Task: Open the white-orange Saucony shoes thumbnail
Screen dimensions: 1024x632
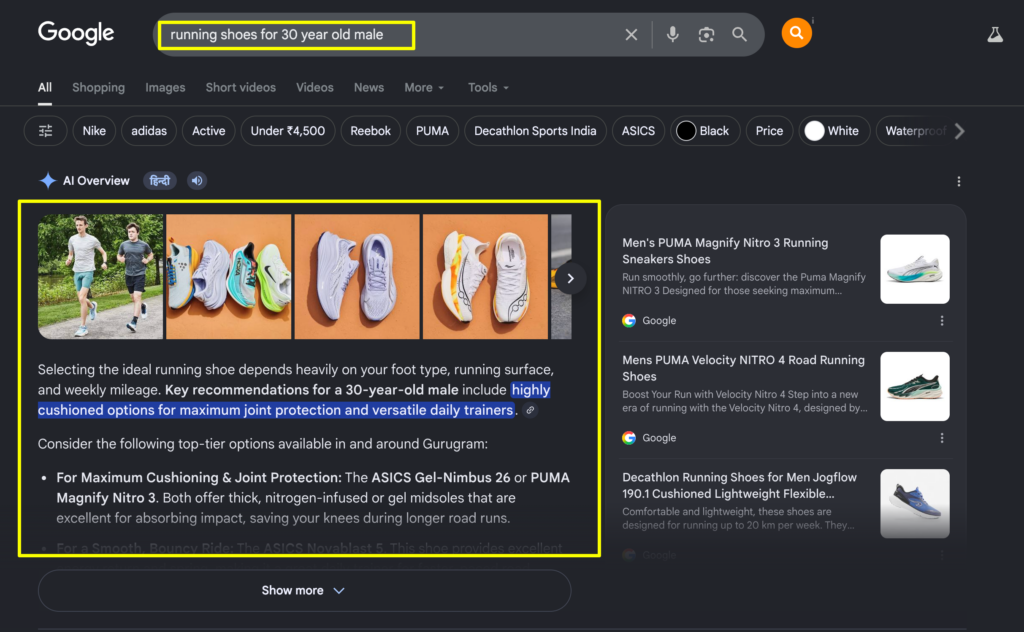Action: point(485,277)
